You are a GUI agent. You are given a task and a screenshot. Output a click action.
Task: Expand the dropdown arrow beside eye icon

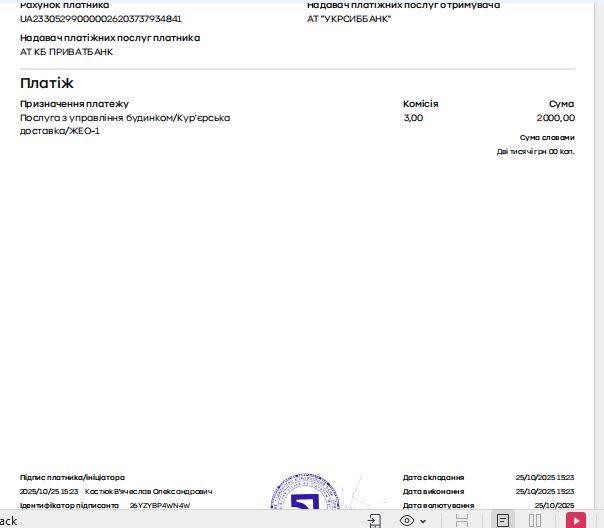423,521
